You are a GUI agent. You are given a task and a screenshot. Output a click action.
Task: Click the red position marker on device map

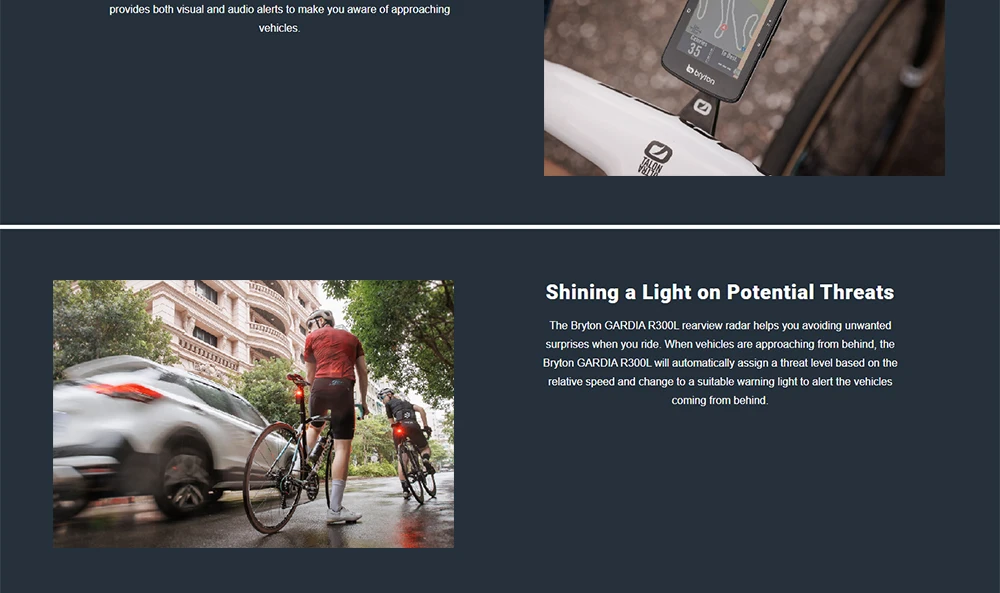tap(723, 28)
